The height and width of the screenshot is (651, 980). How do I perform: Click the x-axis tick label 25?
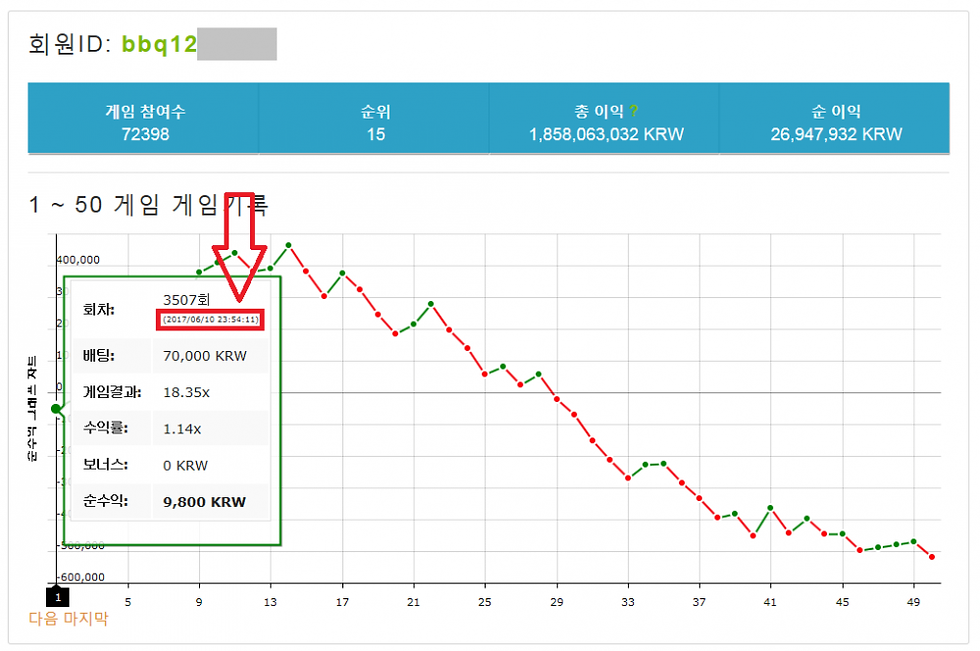(x=485, y=602)
